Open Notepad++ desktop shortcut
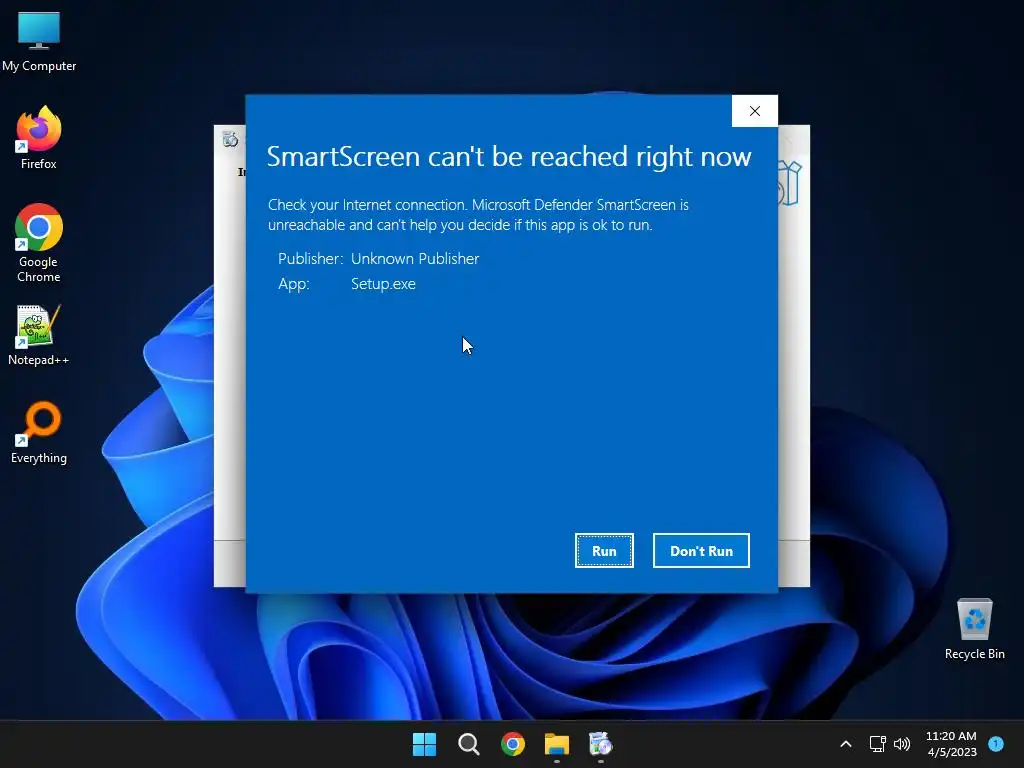Screen dimensions: 1024x768 (39, 335)
